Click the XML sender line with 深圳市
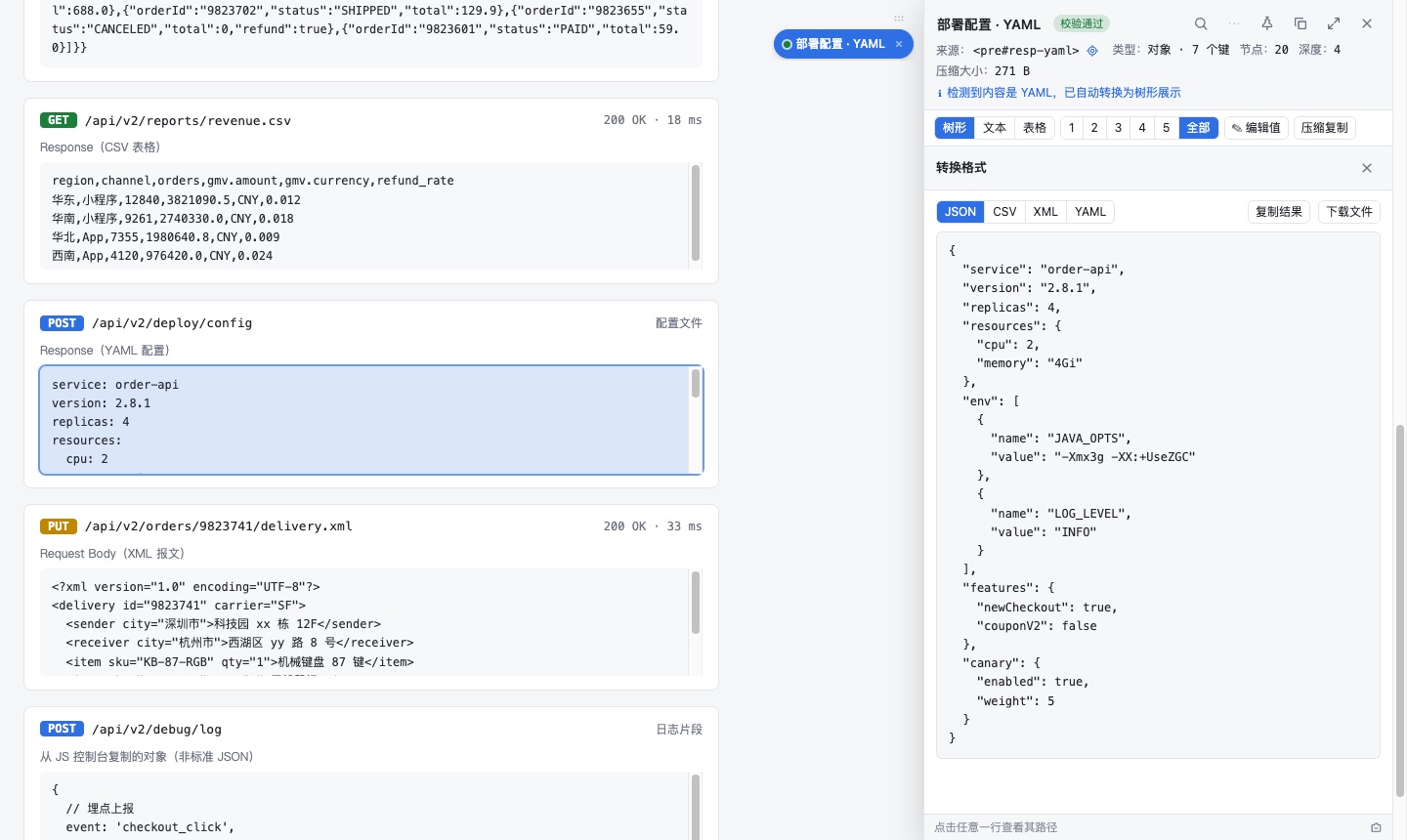The image size is (1407, 840). coord(223,624)
